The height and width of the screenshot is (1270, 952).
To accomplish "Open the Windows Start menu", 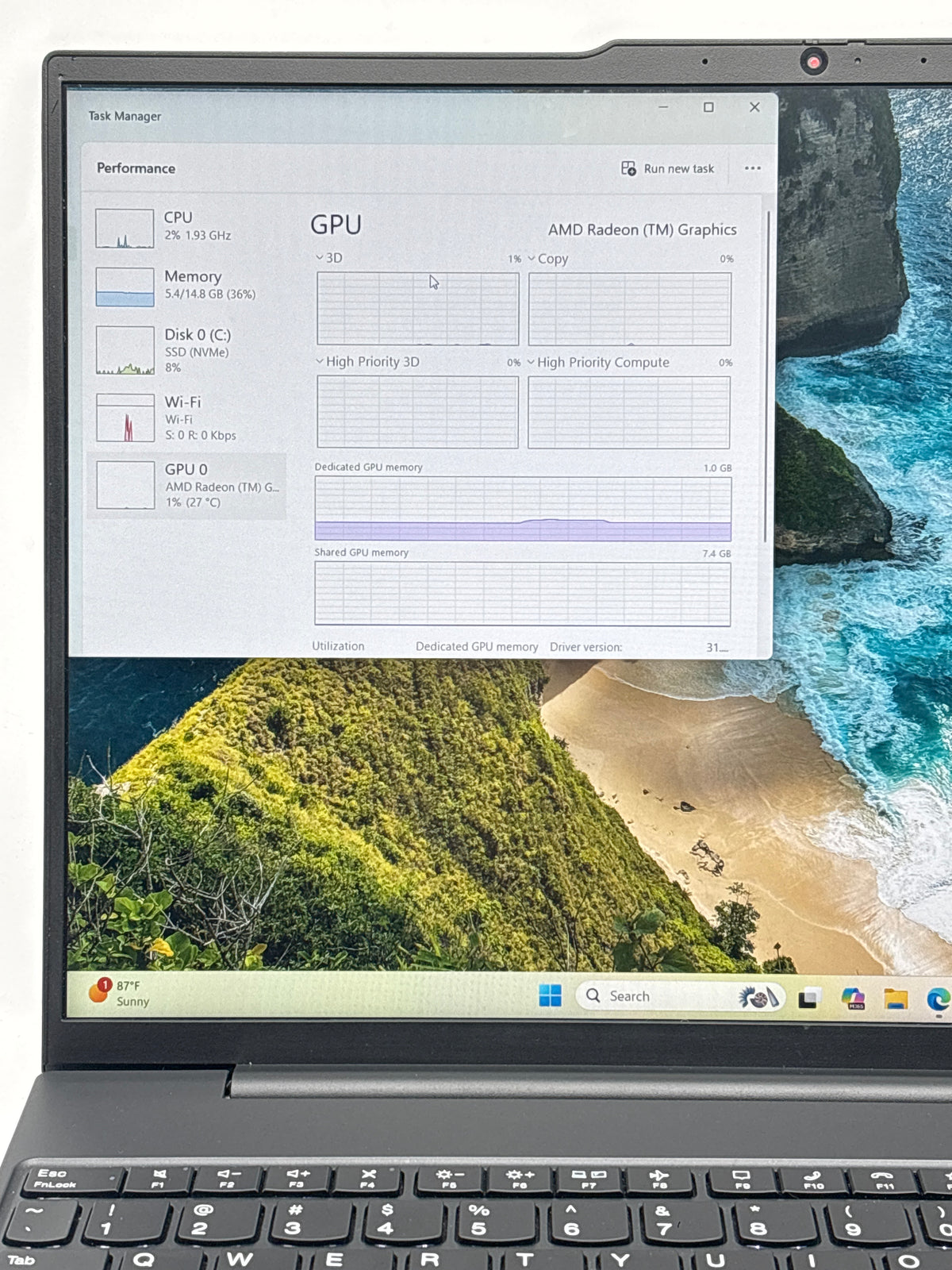I will click(x=550, y=995).
